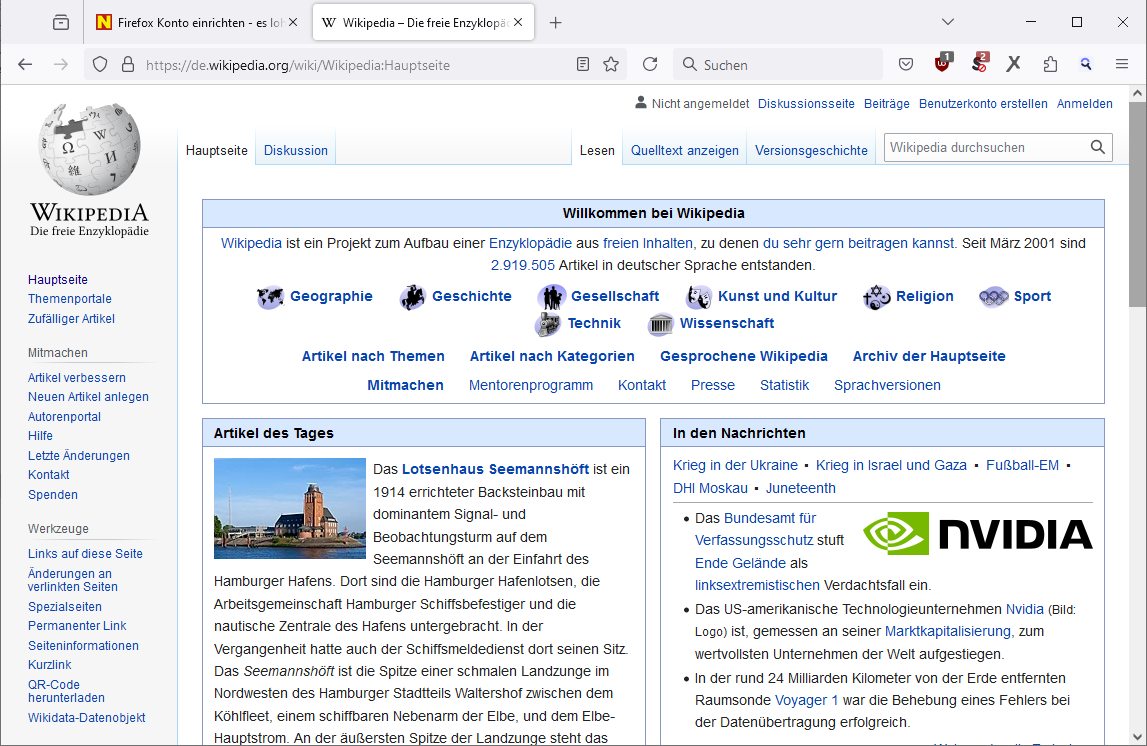Save page to Pocket
The image size is (1147, 746).
906,64
